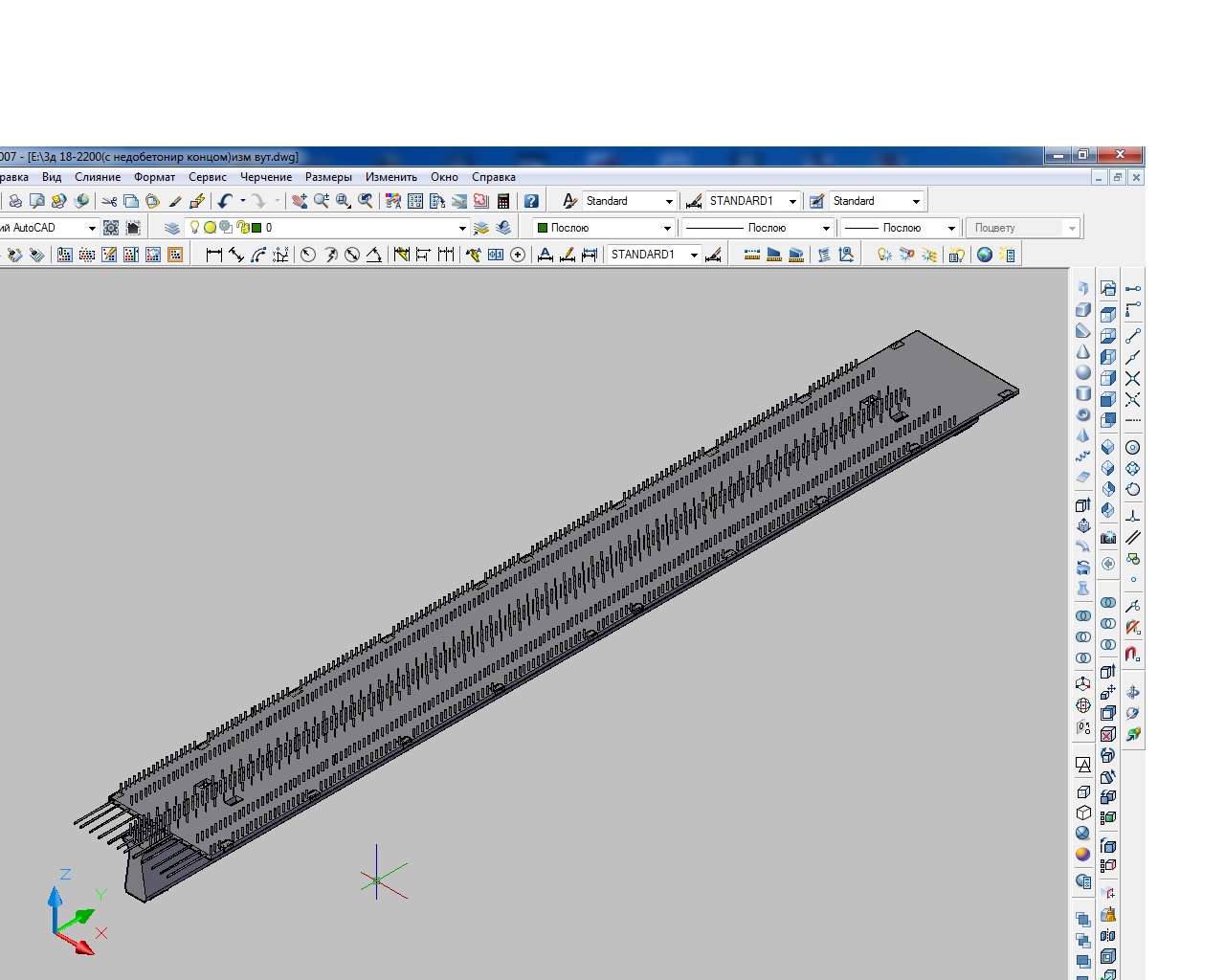Click the Paste clipboard icon
The height and width of the screenshot is (980, 1225).
tap(152, 201)
